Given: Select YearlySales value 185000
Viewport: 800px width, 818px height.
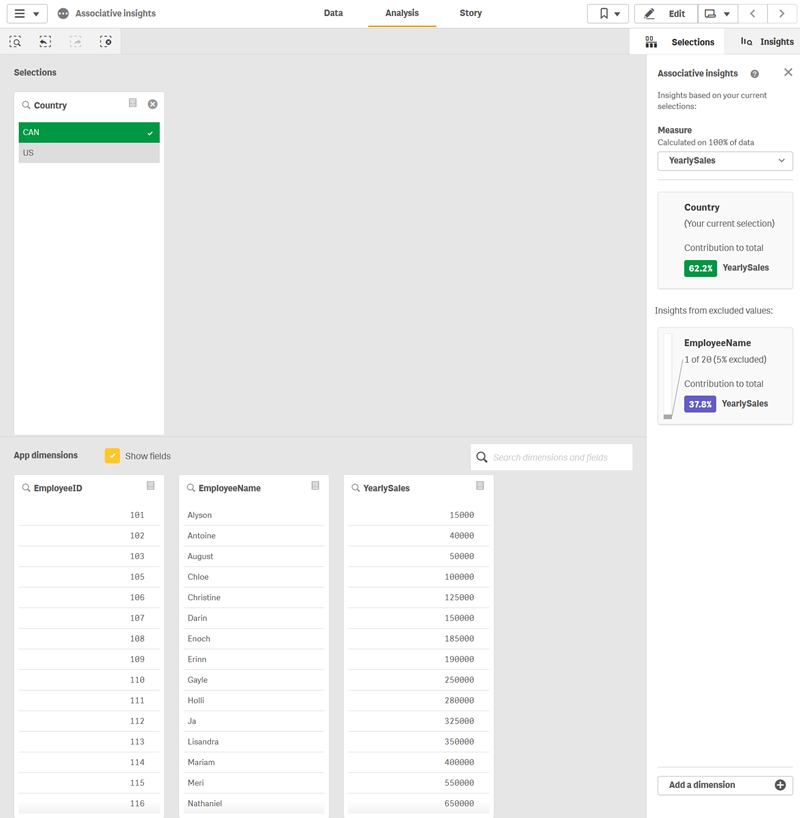Looking at the screenshot, I should 419,639.
